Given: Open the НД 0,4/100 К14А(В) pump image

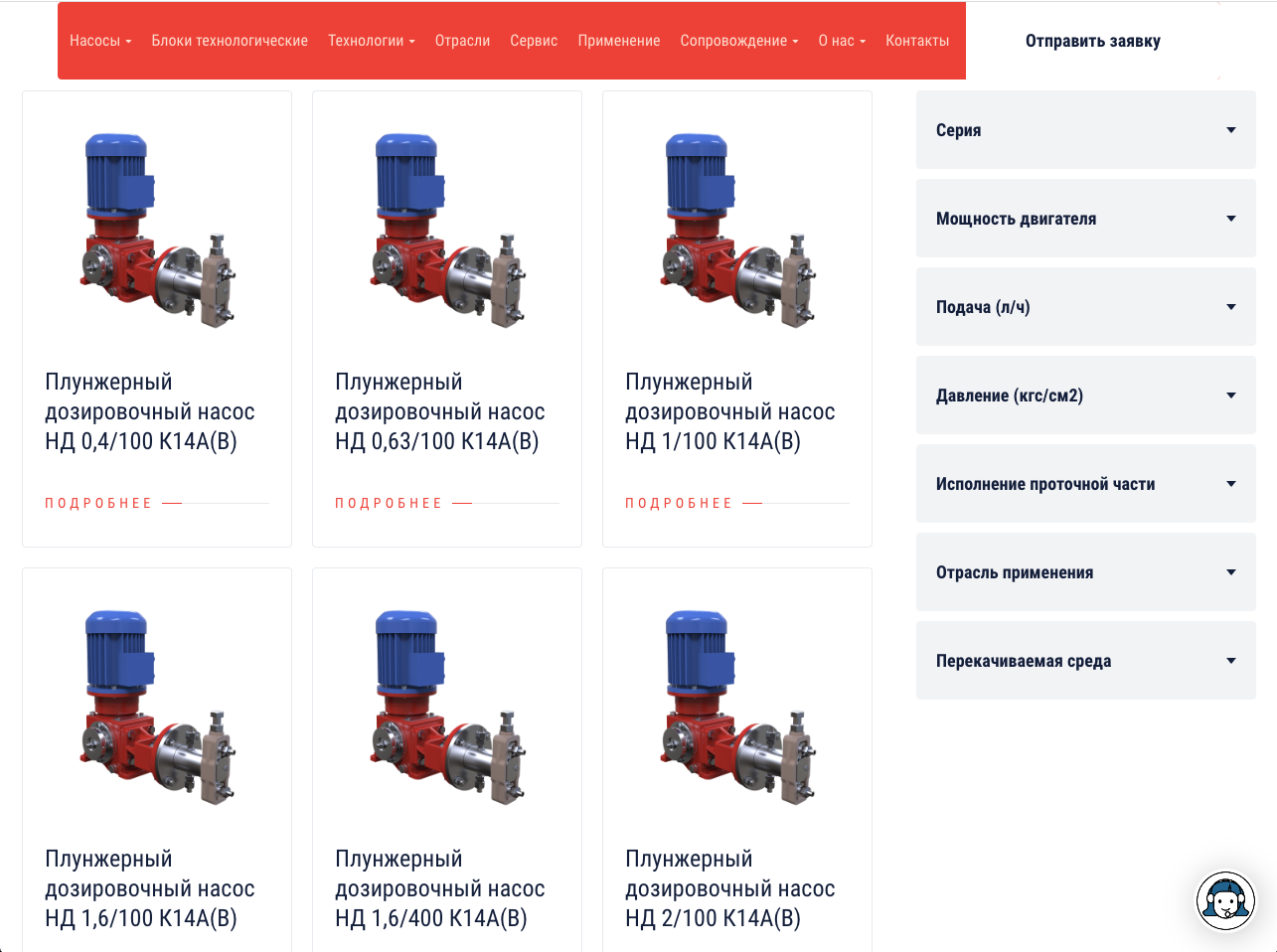Looking at the screenshot, I should click(157, 230).
